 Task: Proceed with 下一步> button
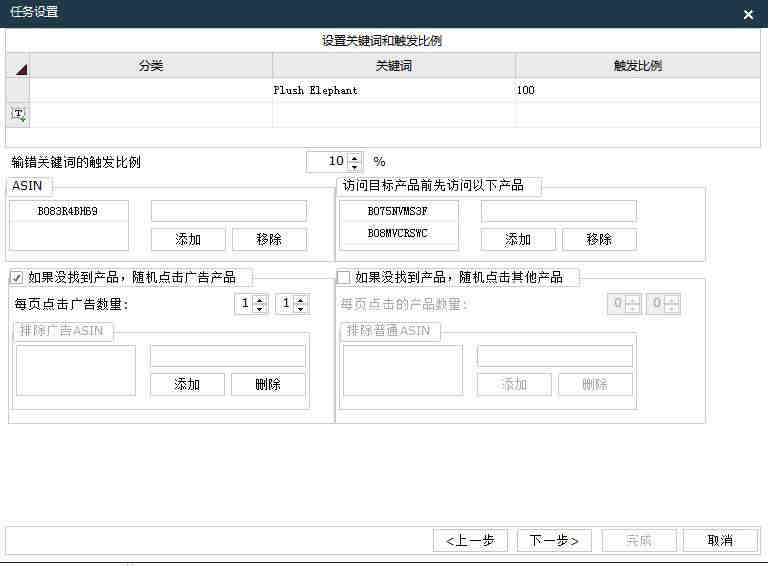pyautogui.click(x=554, y=541)
